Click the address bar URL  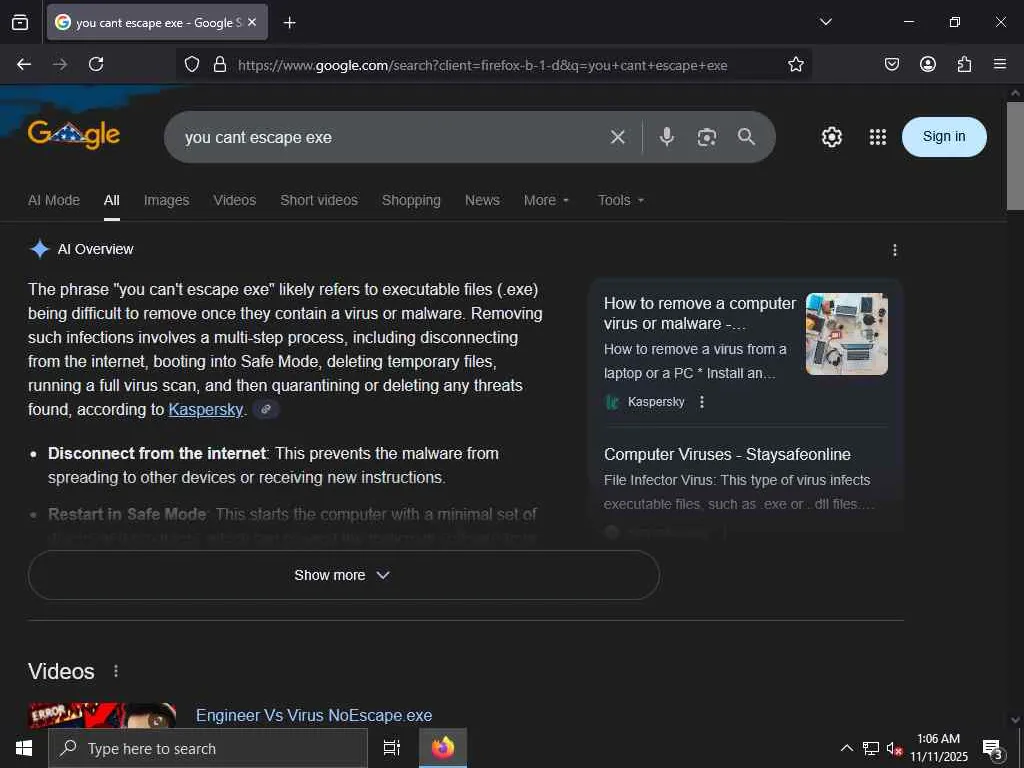coord(482,65)
